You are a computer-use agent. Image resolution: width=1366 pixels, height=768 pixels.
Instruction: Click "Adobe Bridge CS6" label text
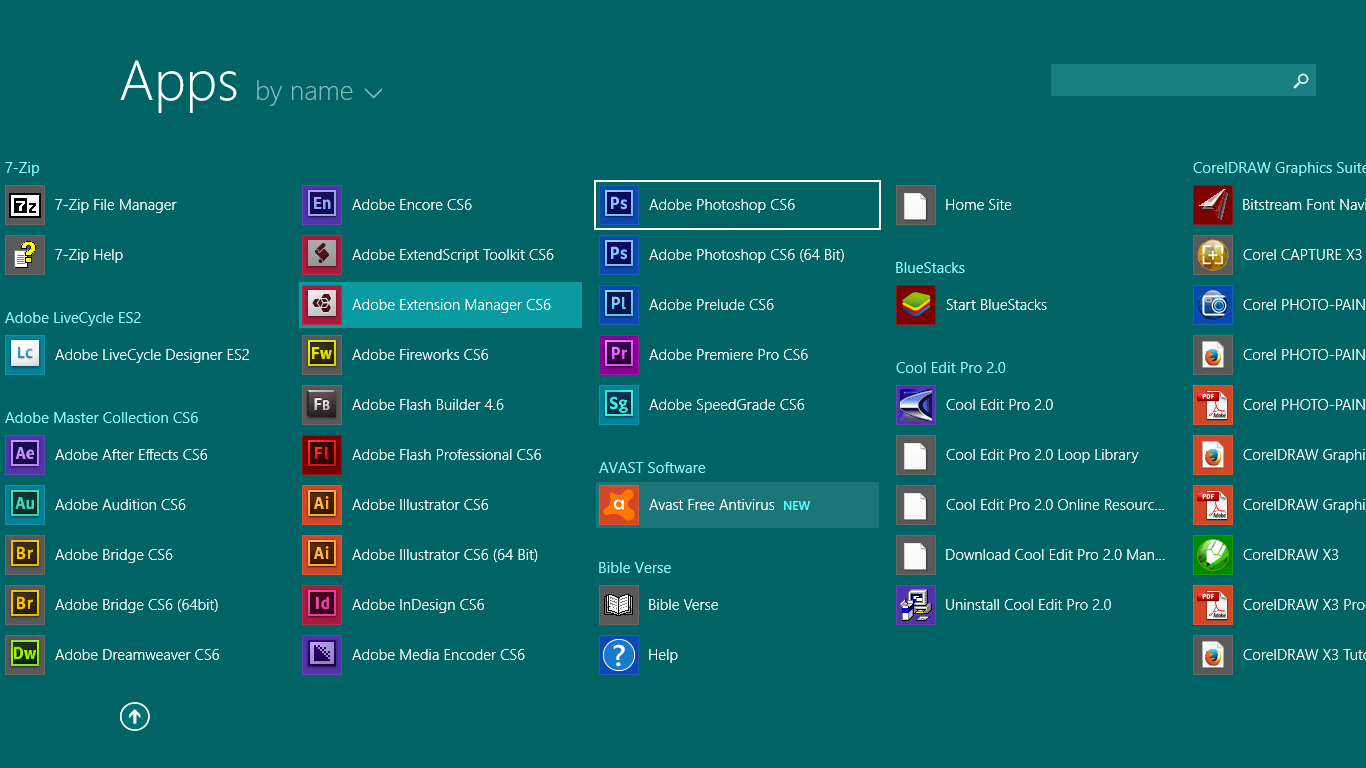click(114, 555)
